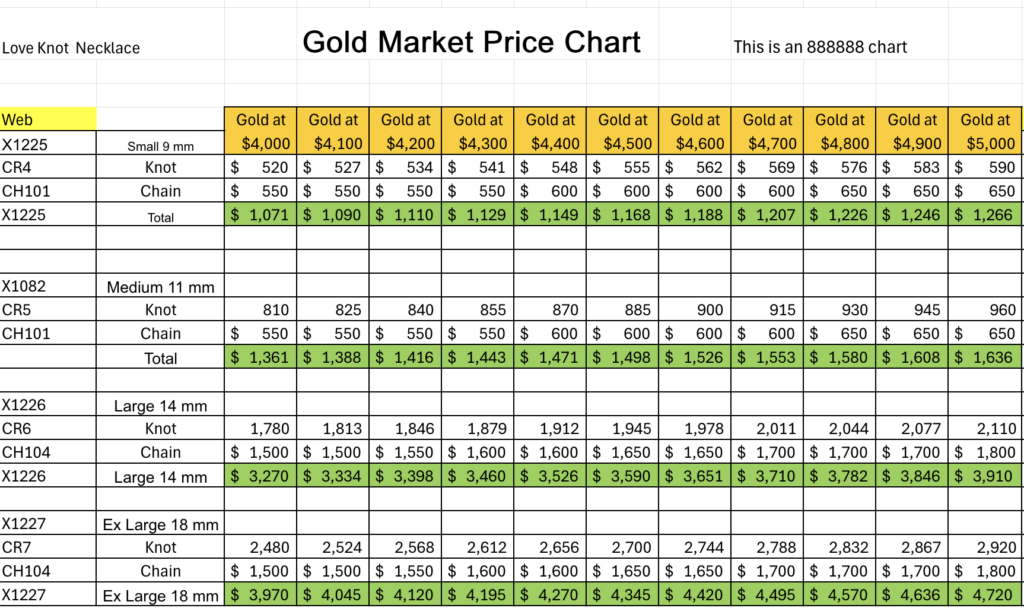Select the "Gold at $4,500" header cell

(x=622, y=131)
